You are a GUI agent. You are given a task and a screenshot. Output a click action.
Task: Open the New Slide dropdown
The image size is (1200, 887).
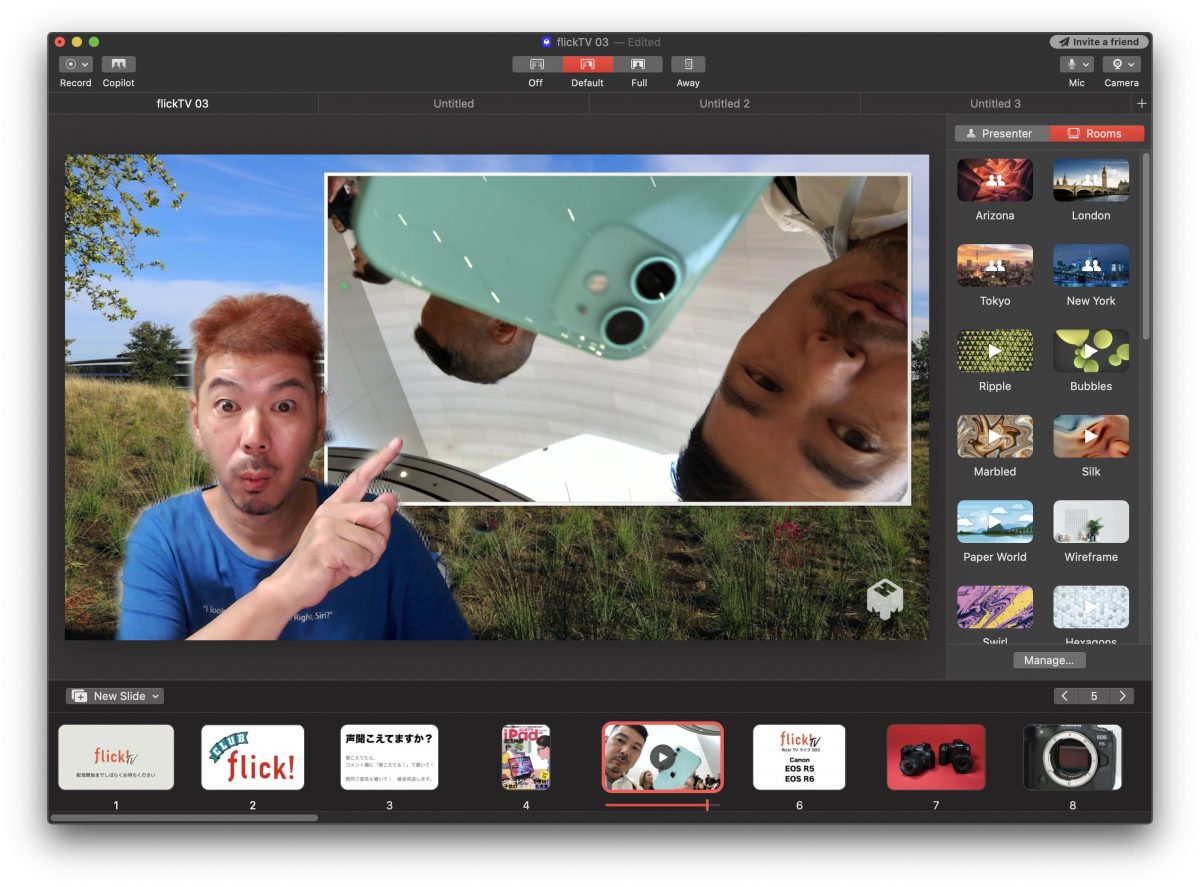115,696
